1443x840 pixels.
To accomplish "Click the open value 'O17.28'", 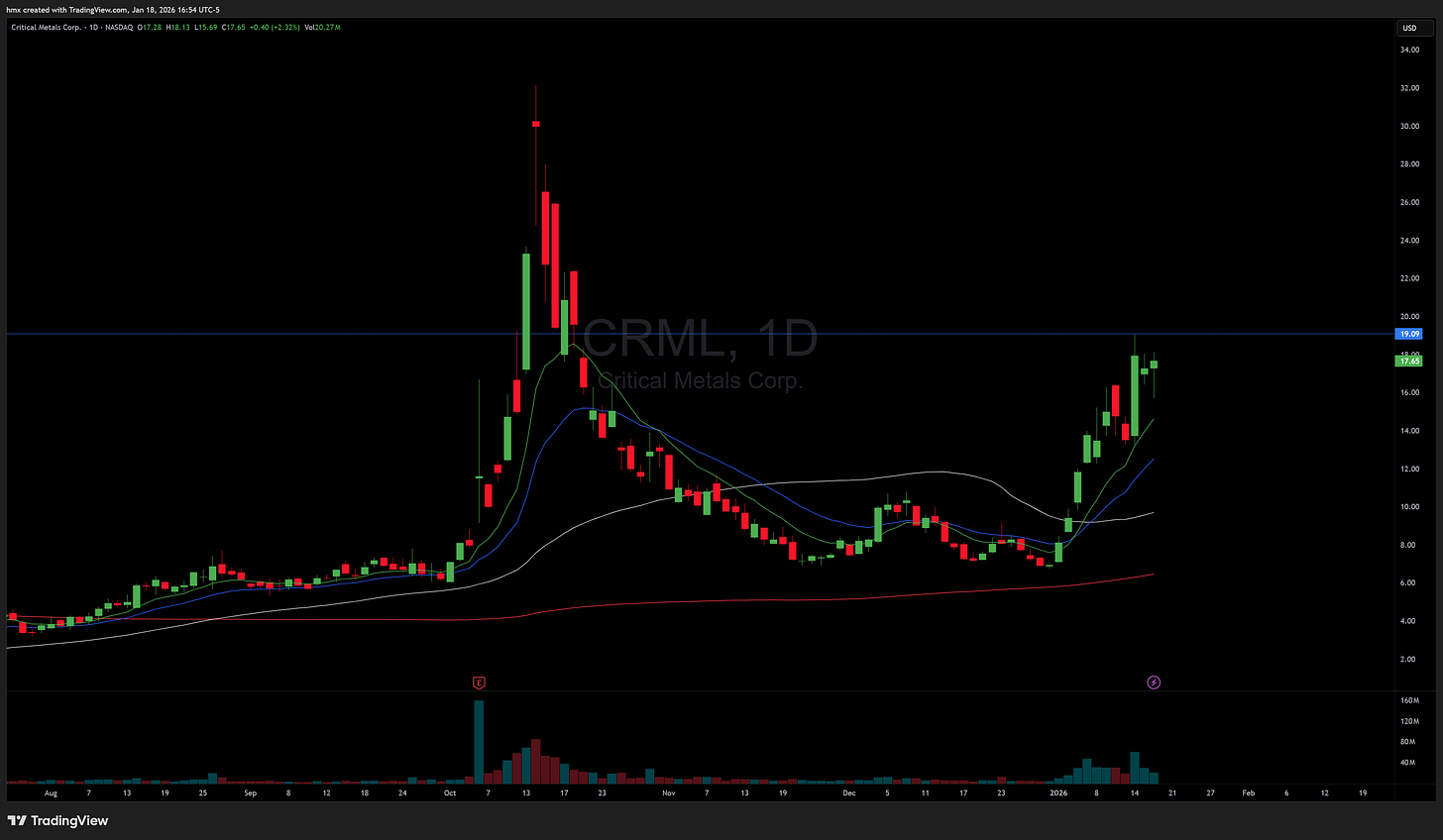I will click(151, 27).
